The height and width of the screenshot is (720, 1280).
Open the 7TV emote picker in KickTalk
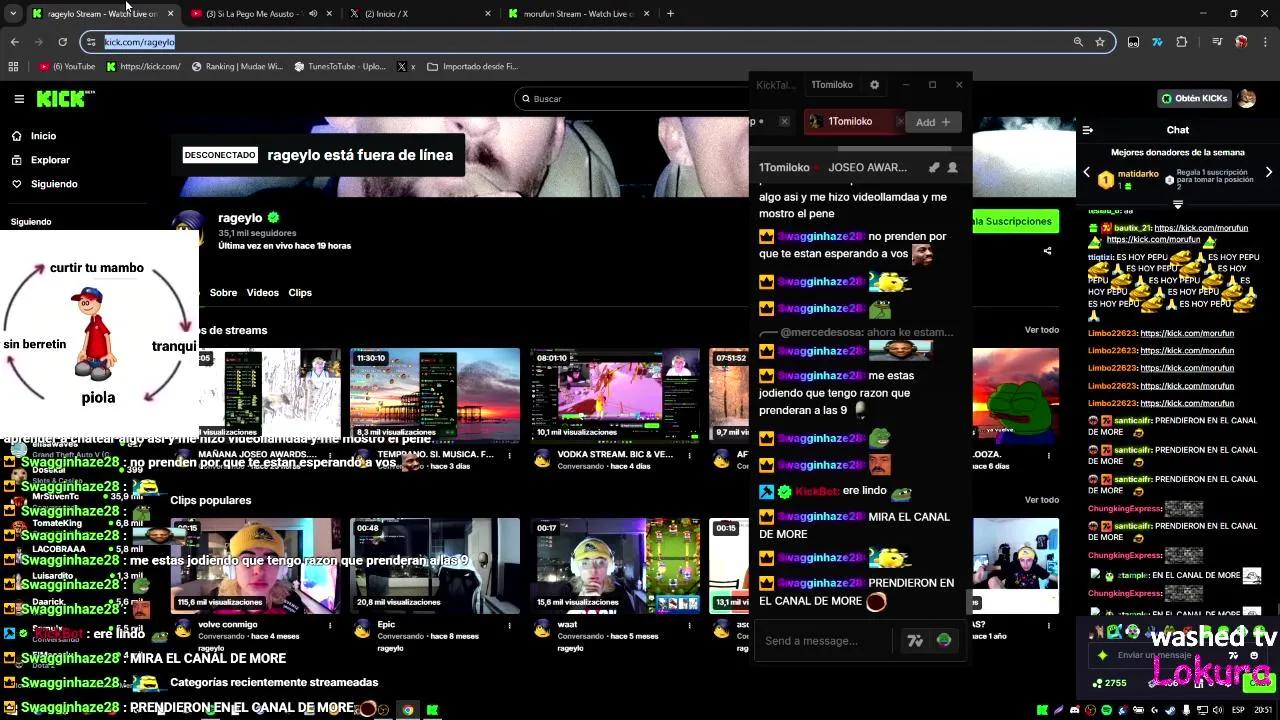tap(915, 641)
